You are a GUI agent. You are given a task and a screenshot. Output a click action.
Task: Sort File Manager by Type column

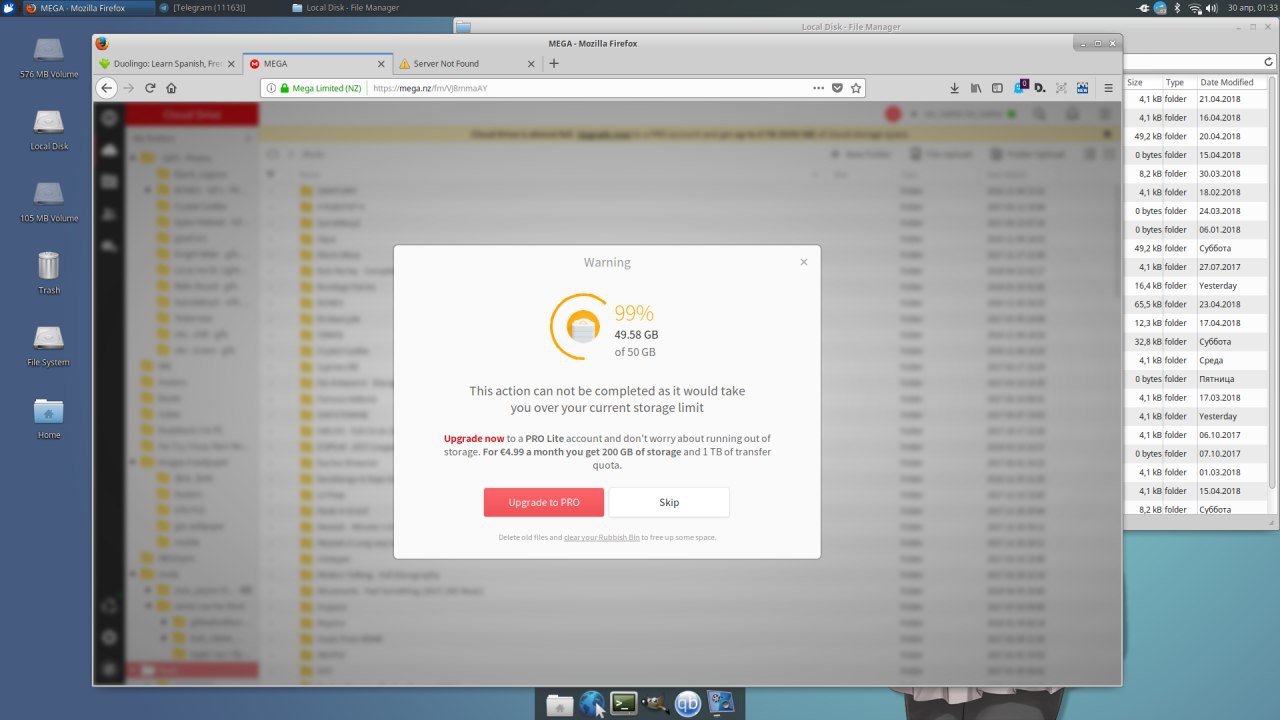[x=1179, y=82]
